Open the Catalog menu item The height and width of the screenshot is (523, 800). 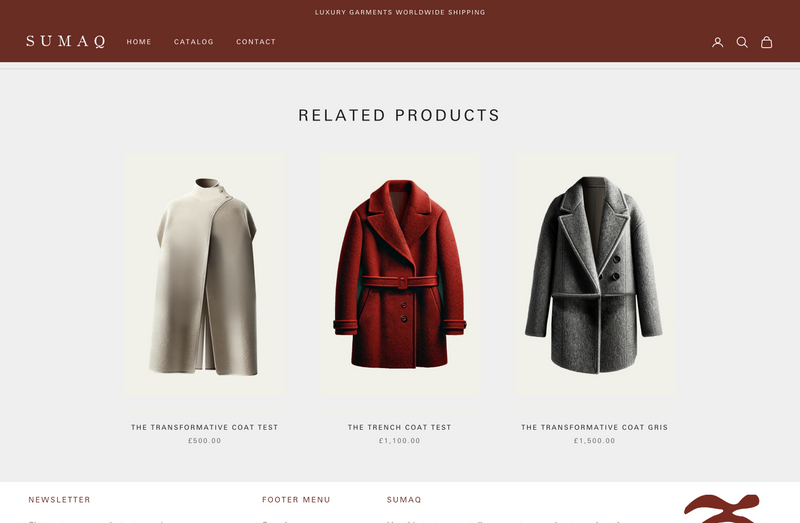[x=193, y=42]
